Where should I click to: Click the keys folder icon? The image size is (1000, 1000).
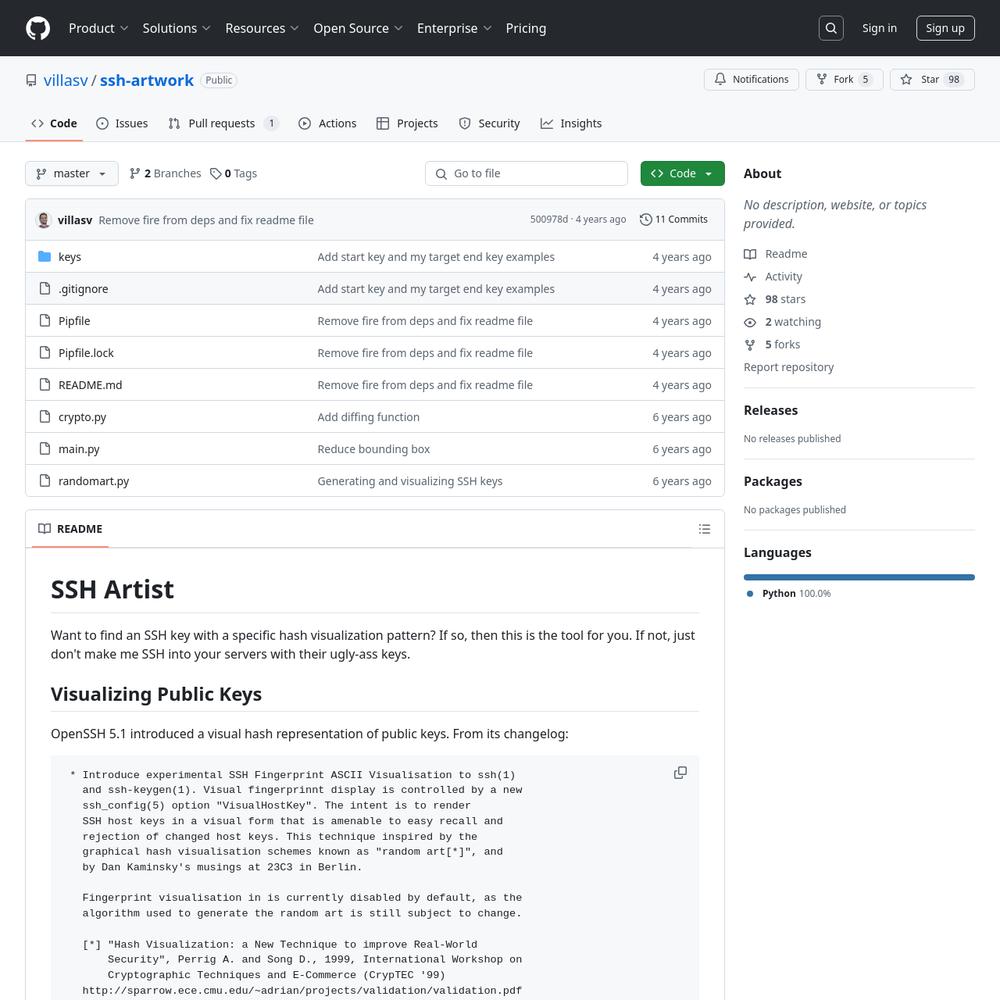coord(44,256)
